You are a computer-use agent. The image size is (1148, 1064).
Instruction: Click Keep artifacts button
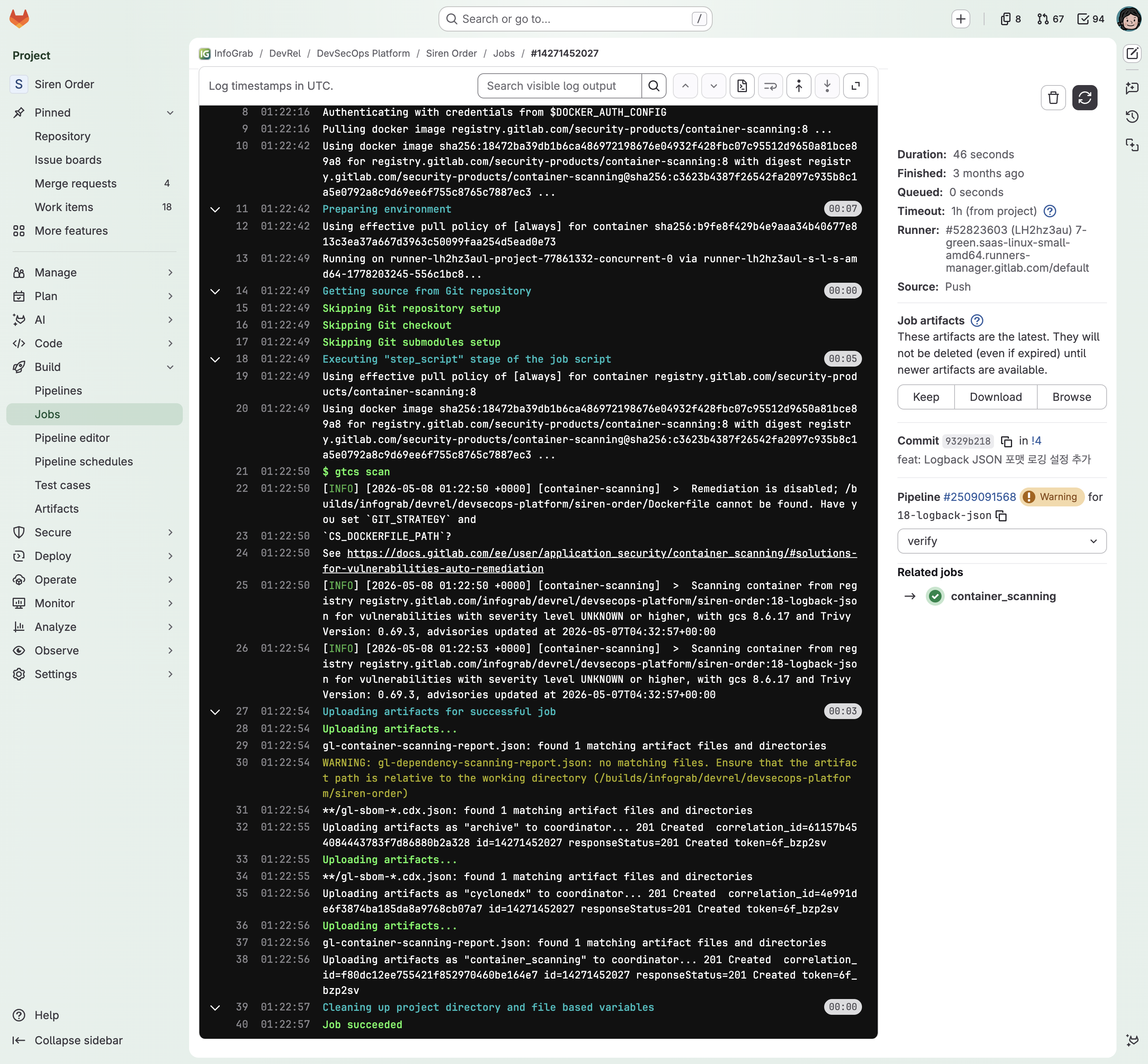coord(926,397)
